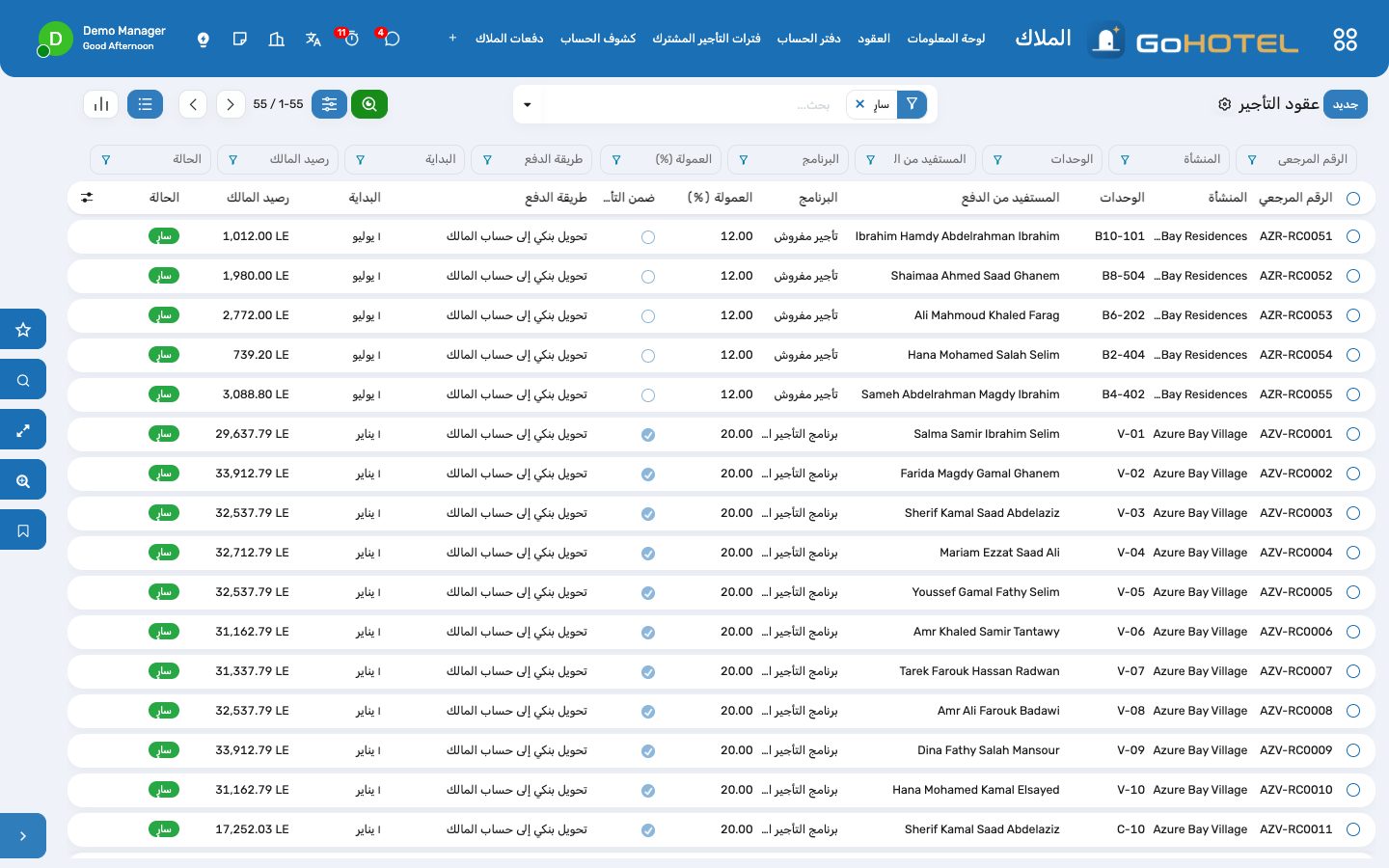Open the طريقة الدفع column filter
The height and width of the screenshot is (868, 1389).
(x=531, y=159)
